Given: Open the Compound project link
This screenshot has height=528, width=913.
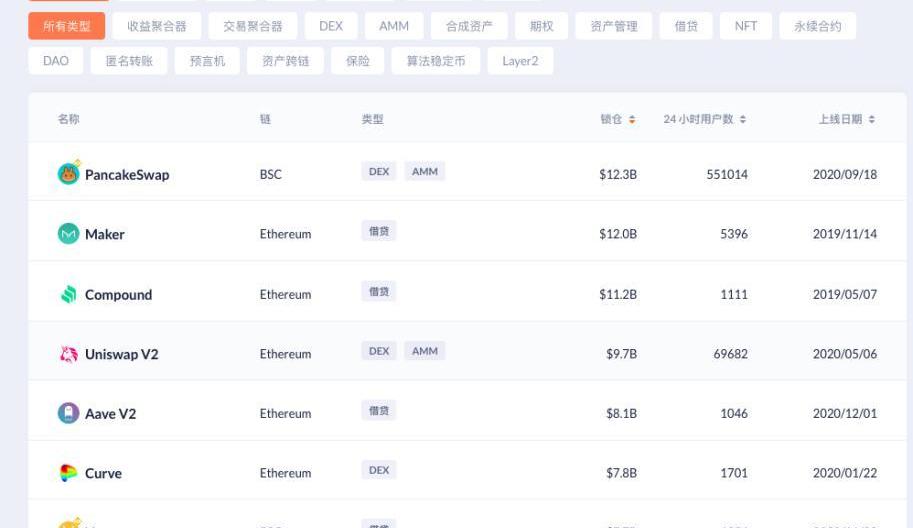Looking at the screenshot, I should pyautogui.click(x=118, y=295).
